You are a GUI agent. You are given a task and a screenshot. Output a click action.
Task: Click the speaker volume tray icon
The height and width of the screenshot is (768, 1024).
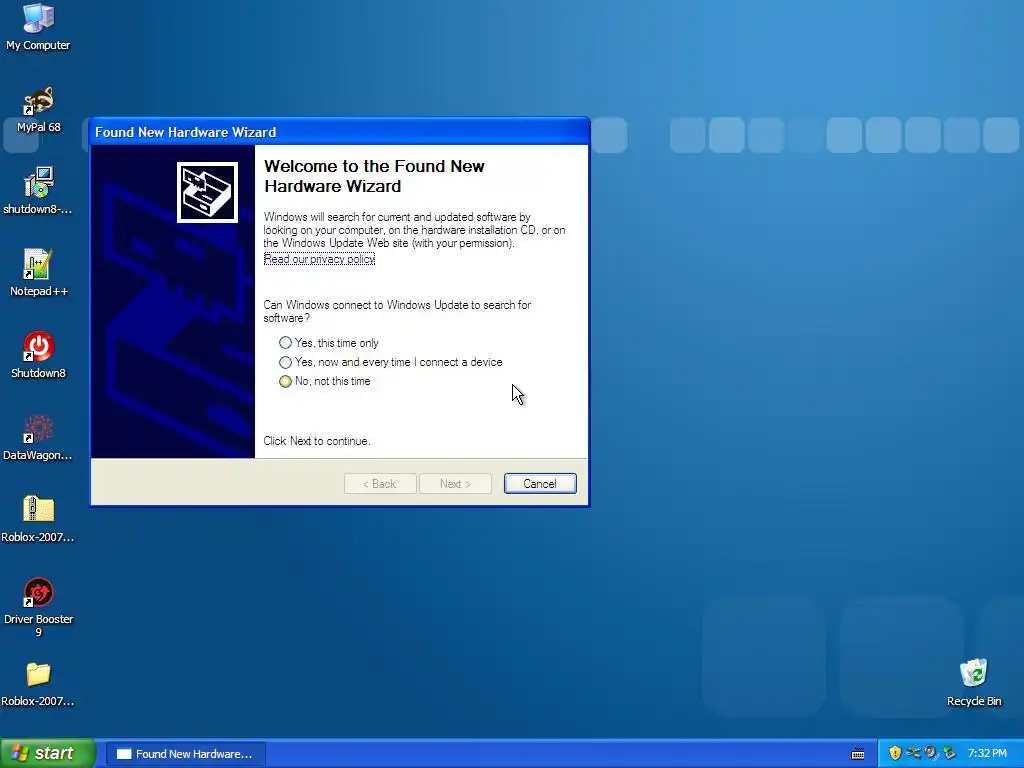pyautogui.click(x=931, y=753)
